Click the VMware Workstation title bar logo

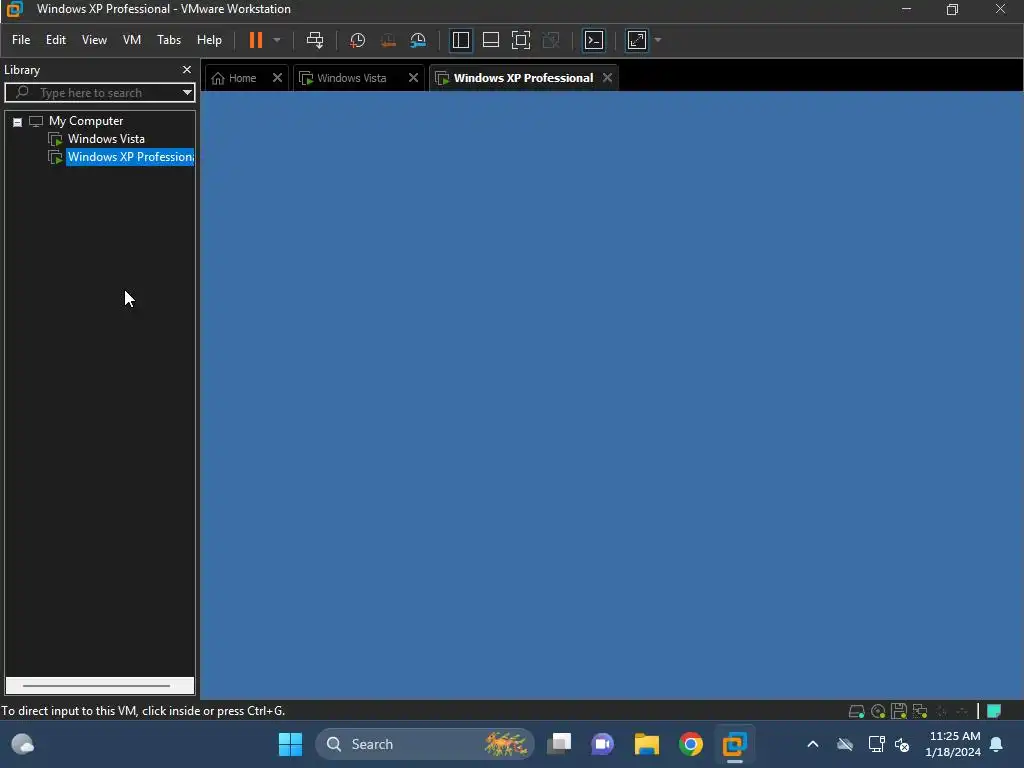pos(14,9)
